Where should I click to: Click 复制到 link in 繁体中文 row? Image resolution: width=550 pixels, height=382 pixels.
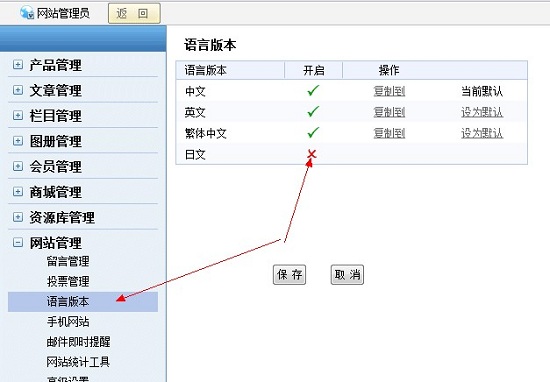point(389,134)
